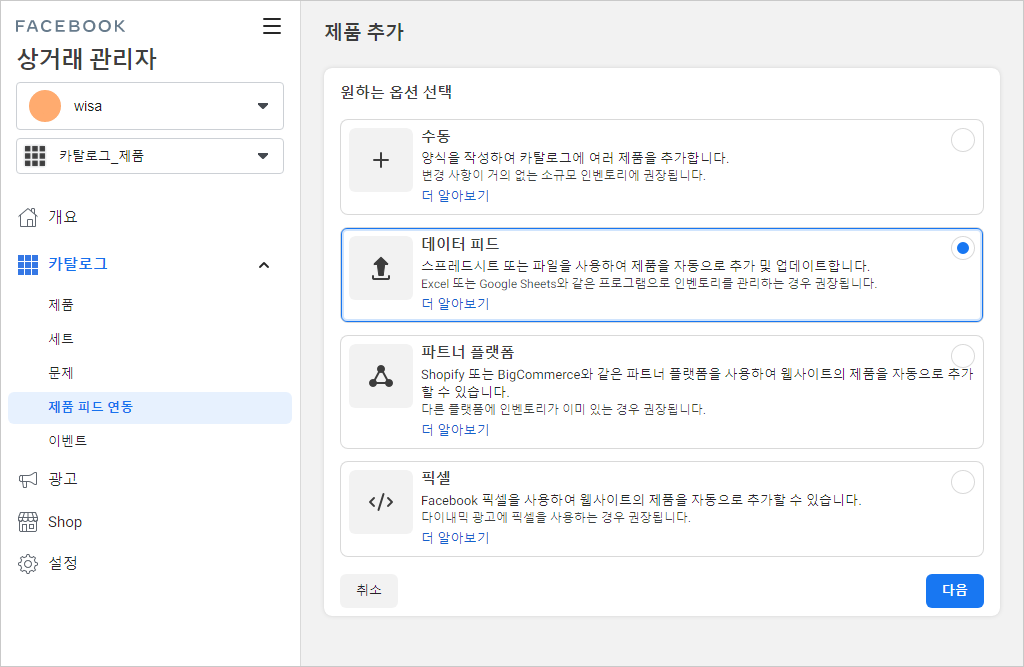
Task: Click the Shop storefront icon
Action: click(x=28, y=522)
